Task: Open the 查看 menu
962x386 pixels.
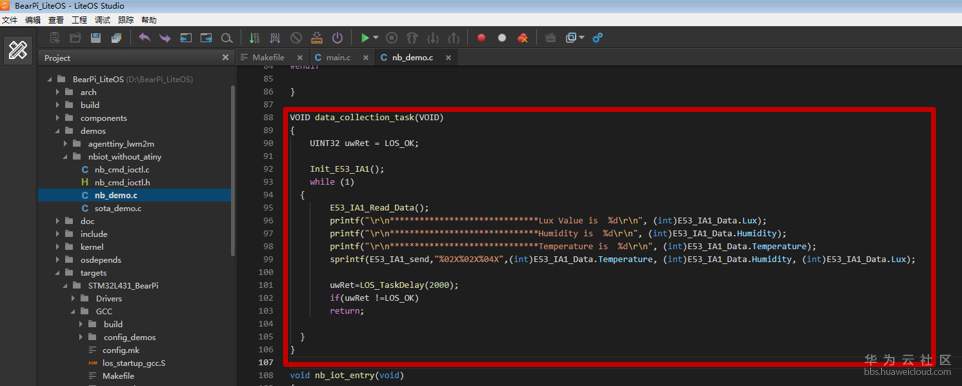Action: (x=56, y=20)
